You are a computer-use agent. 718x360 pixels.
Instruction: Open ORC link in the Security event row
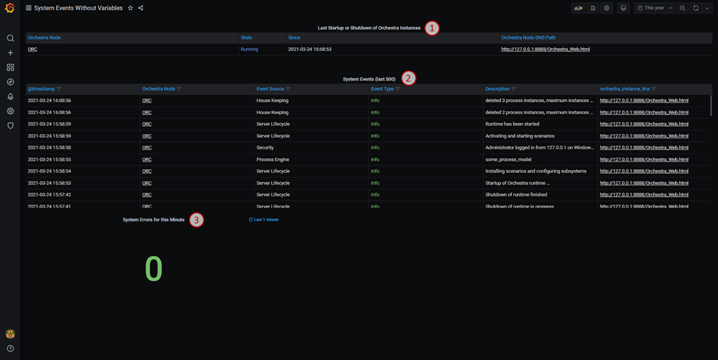(x=147, y=147)
